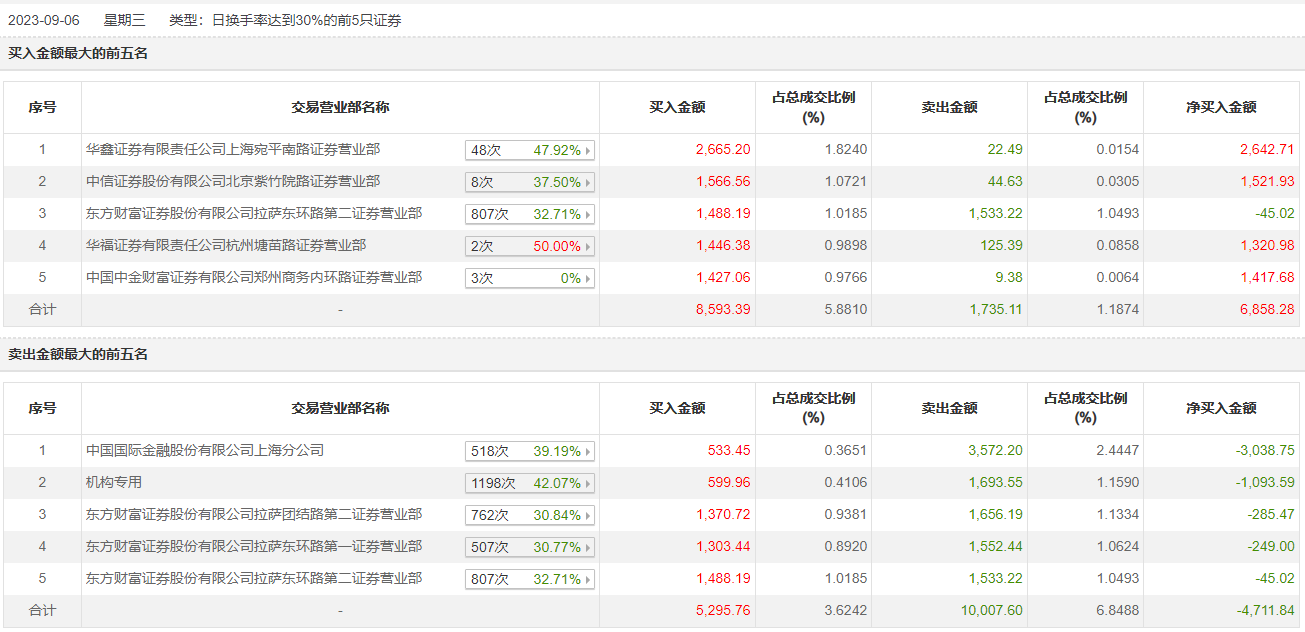
Task: Open 东方财富拉萨团结路第二证券营业部 link
Action: click(254, 514)
